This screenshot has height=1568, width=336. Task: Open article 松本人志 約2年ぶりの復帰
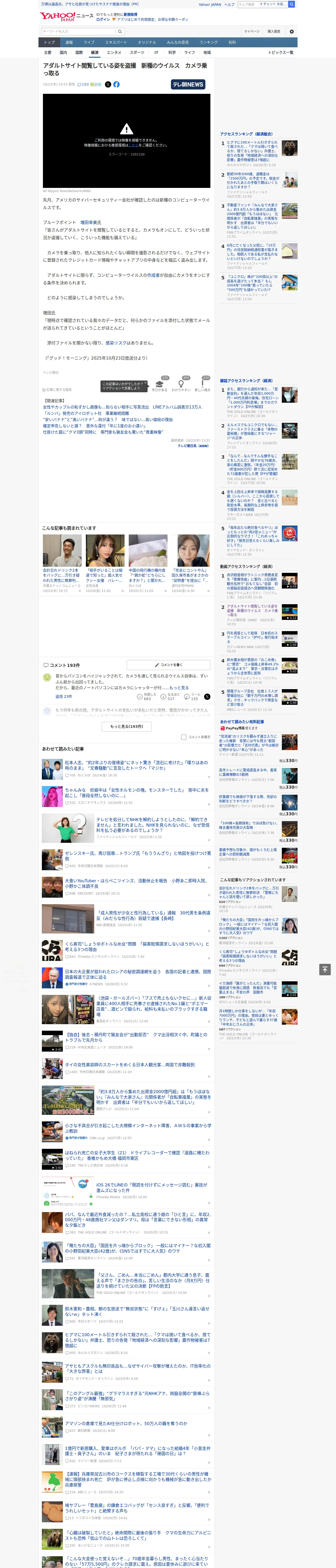tap(136, 765)
